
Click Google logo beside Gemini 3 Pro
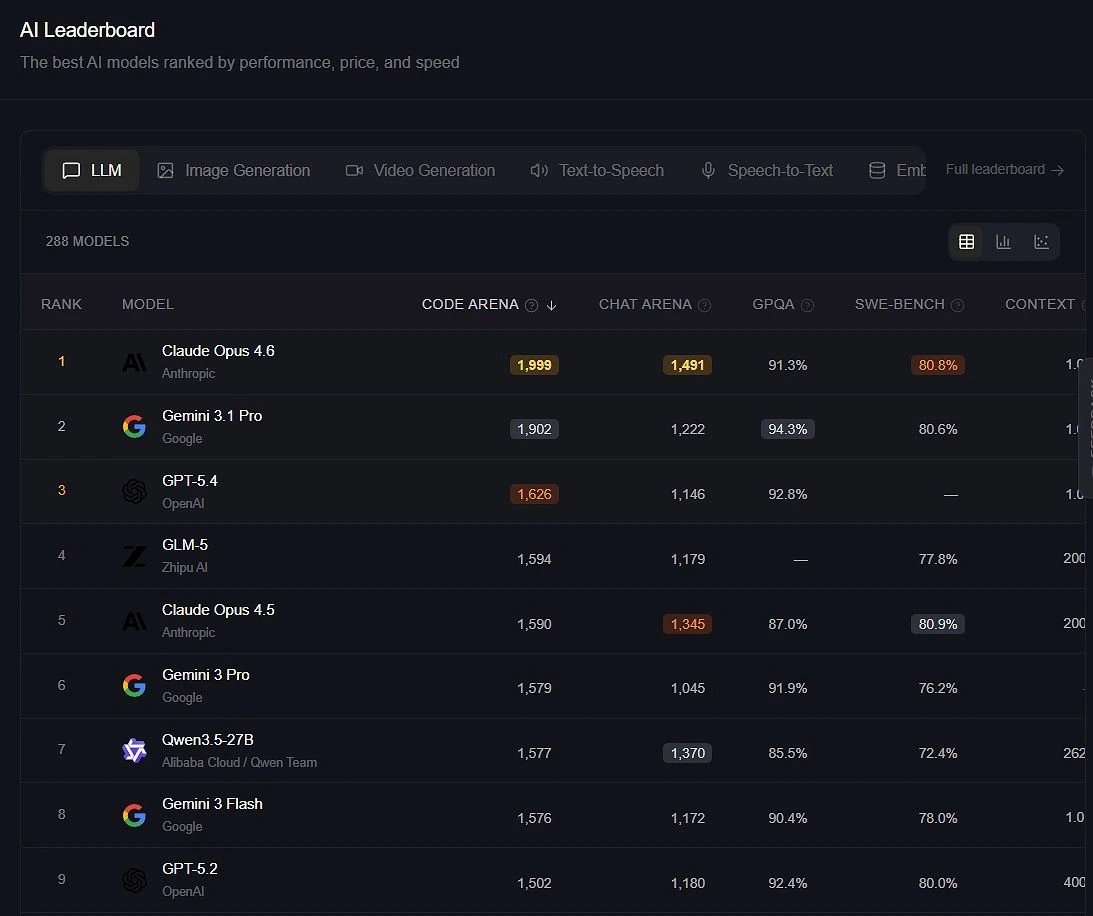pos(135,685)
